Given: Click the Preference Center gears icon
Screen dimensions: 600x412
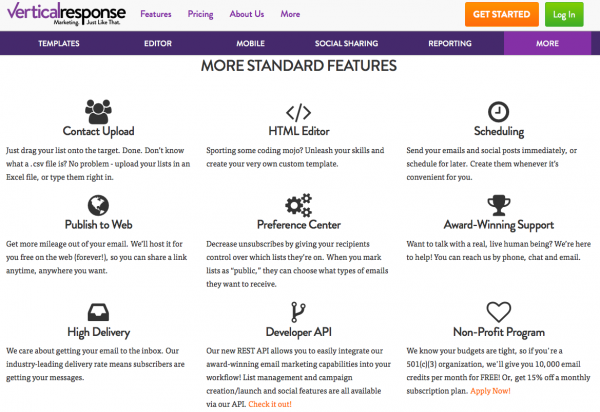Looking at the screenshot, I should pyautogui.click(x=298, y=206).
